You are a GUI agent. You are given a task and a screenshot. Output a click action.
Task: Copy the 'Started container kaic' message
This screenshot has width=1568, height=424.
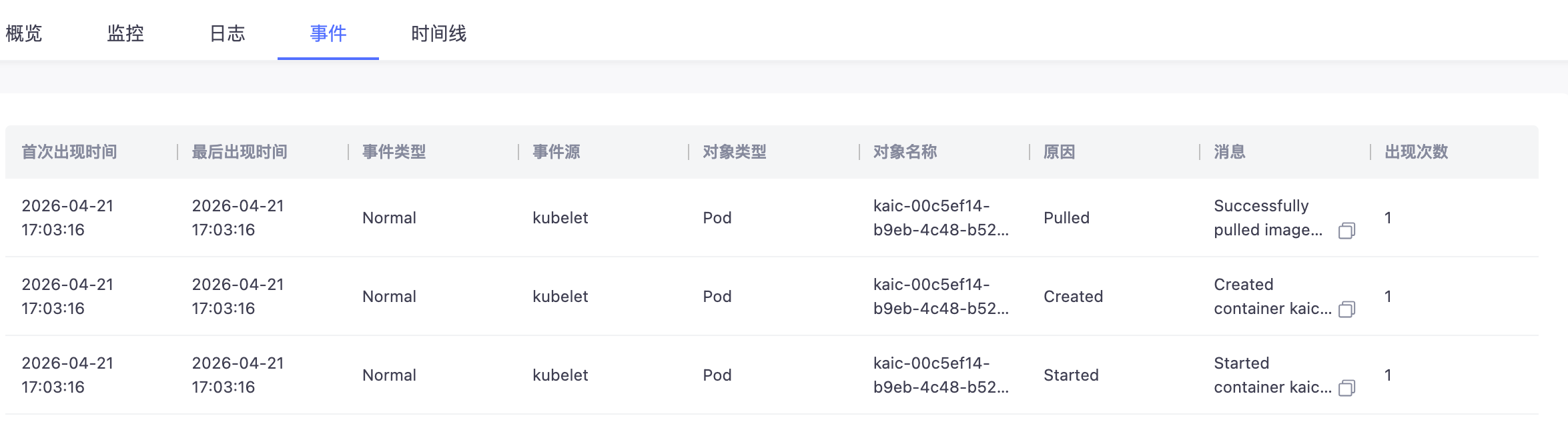[x=1346, y=388]
